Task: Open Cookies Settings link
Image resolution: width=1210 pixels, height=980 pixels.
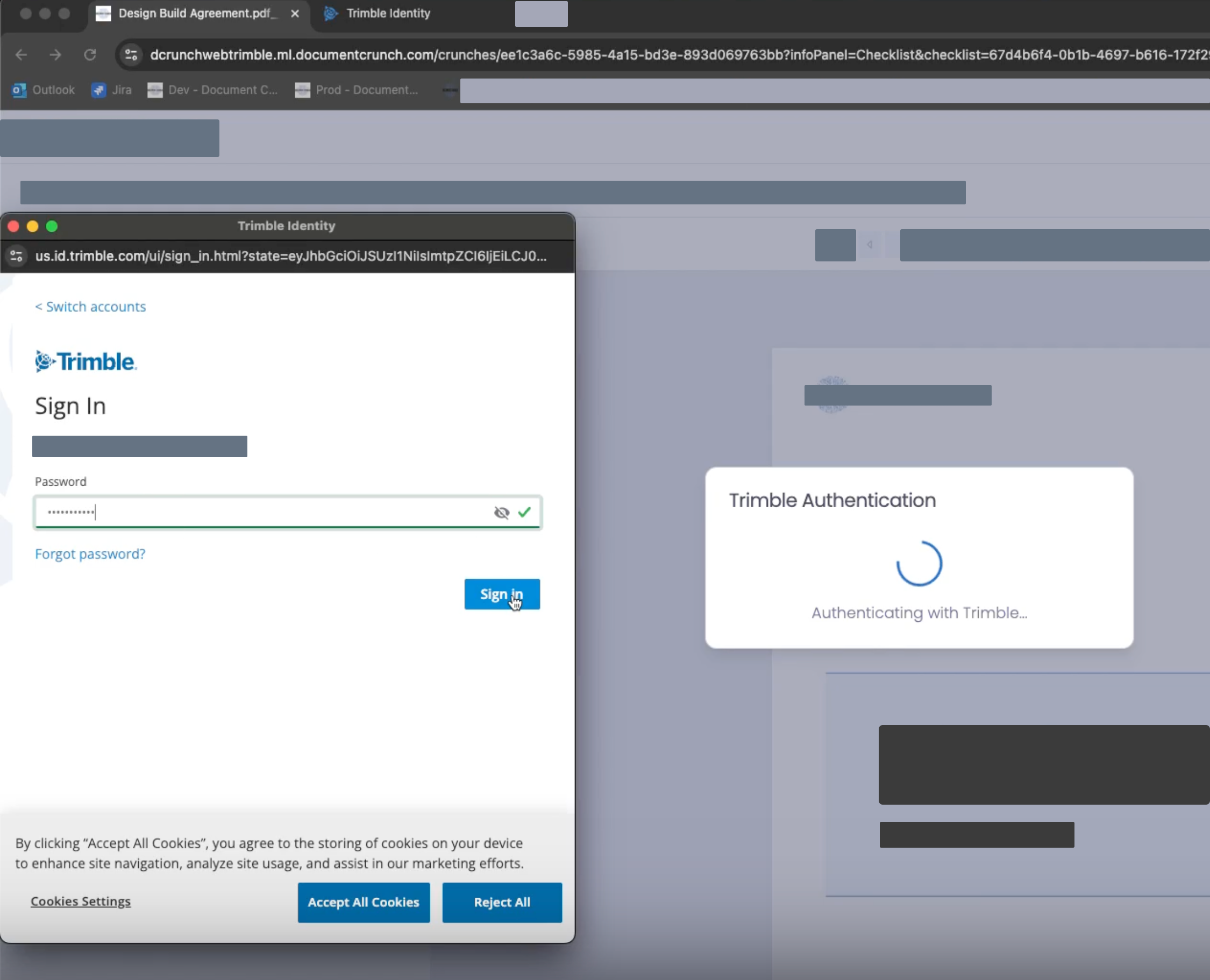Action: [81, 901]
